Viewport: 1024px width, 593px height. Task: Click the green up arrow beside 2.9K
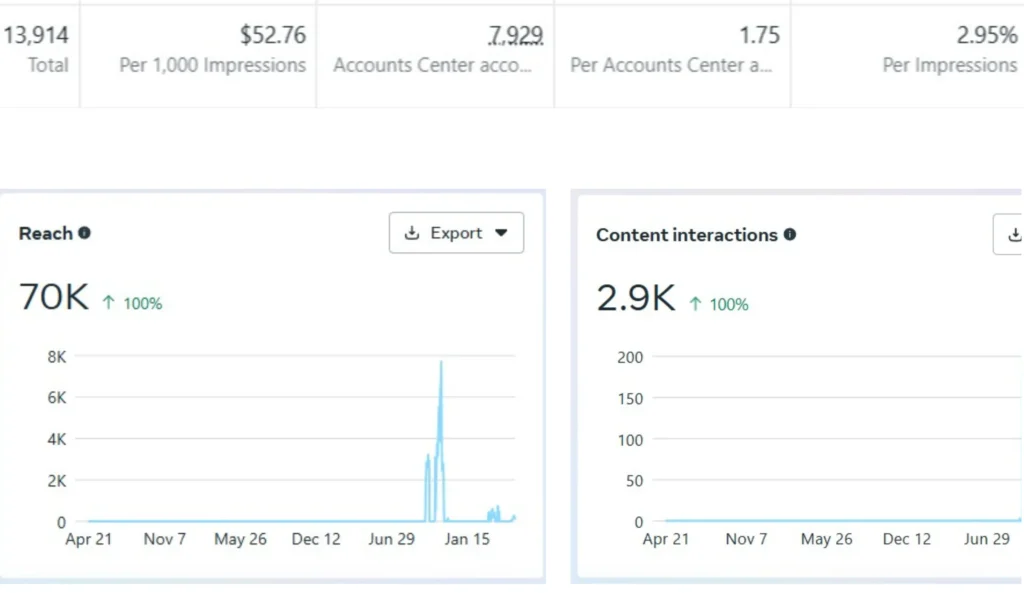tap(695, 304)
